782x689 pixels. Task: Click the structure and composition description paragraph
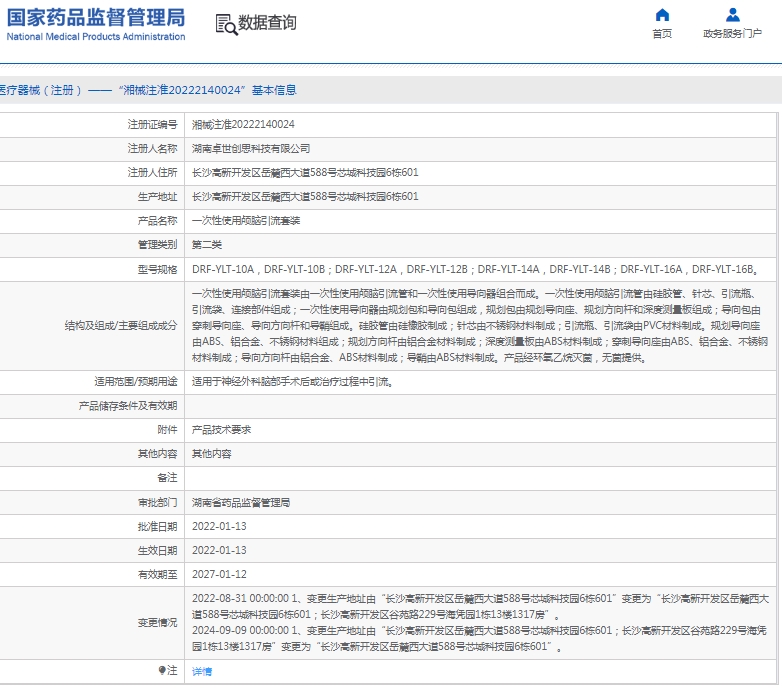click(x=480, y=326)
